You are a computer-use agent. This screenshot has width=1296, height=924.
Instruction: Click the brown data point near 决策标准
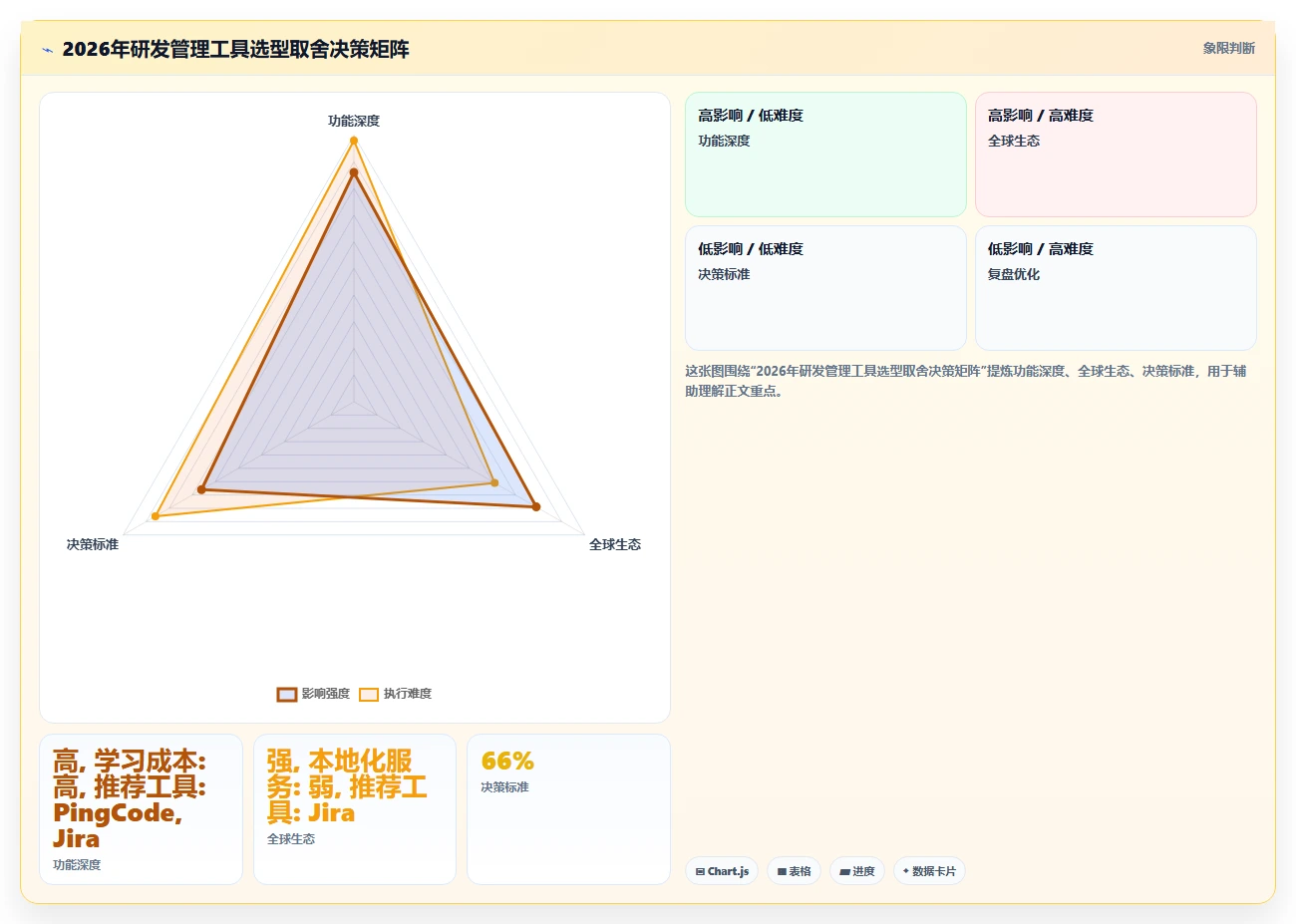tap(201, 489)
